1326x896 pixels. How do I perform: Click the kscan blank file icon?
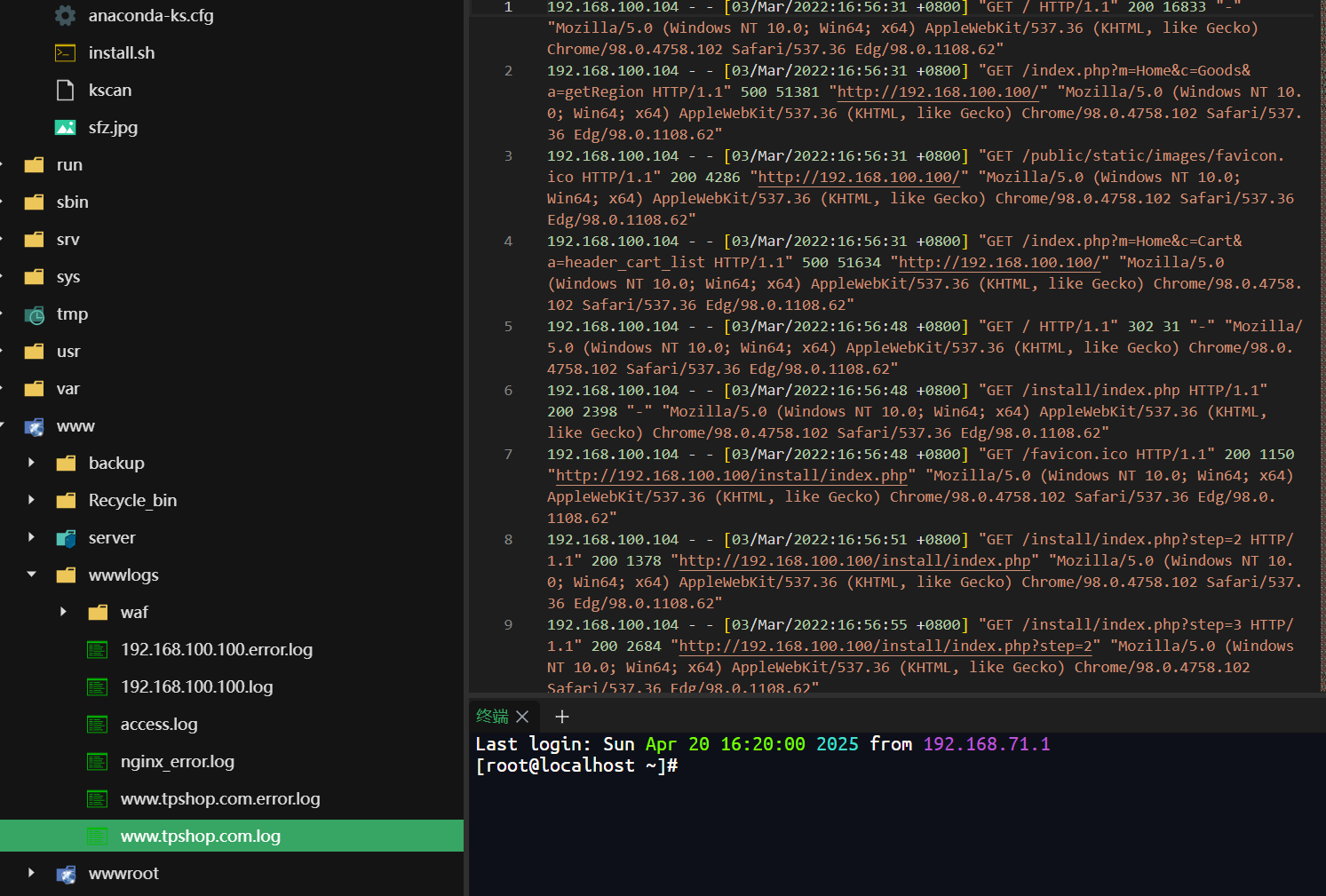pyautogui.click(x=65, y=90)
